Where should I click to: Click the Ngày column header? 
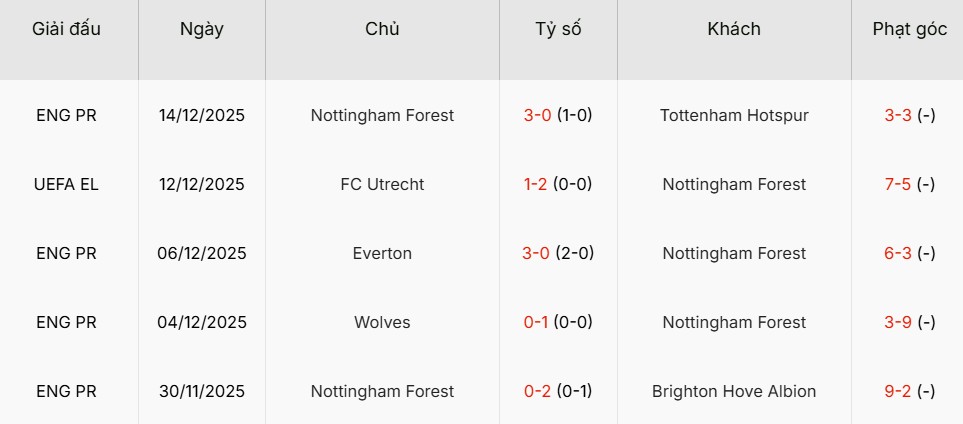point(201,29)
